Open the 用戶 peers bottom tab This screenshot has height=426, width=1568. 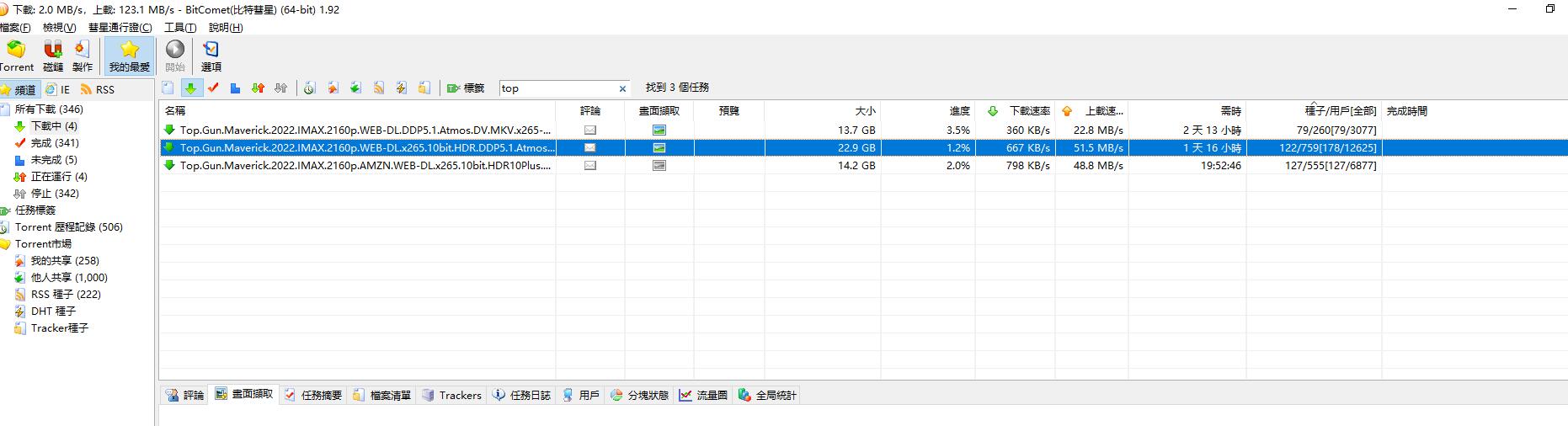pos(580,395)
